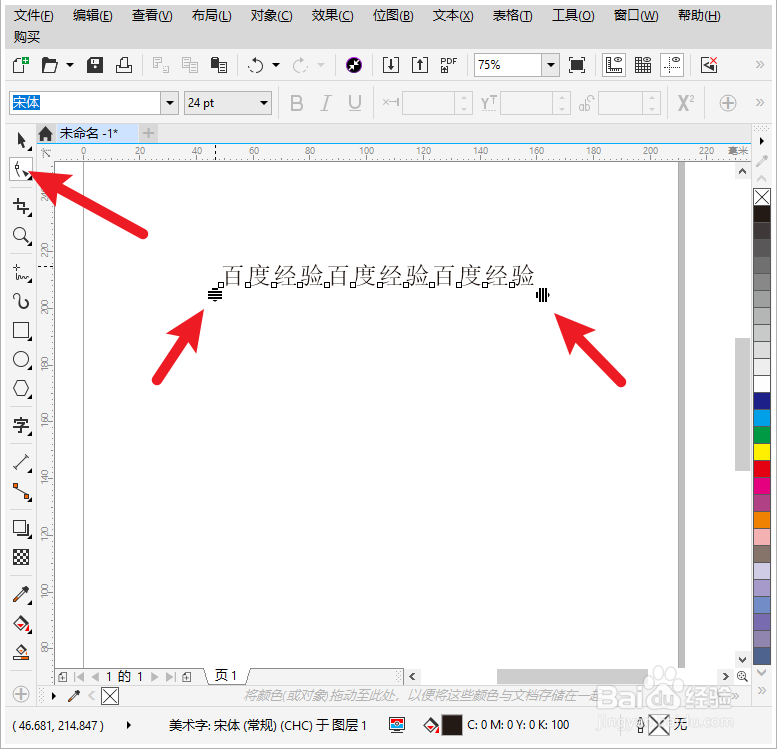Viewport: 777px width, 749px height.
Task: Save the document with floppy icon
Action: [95, 65]
